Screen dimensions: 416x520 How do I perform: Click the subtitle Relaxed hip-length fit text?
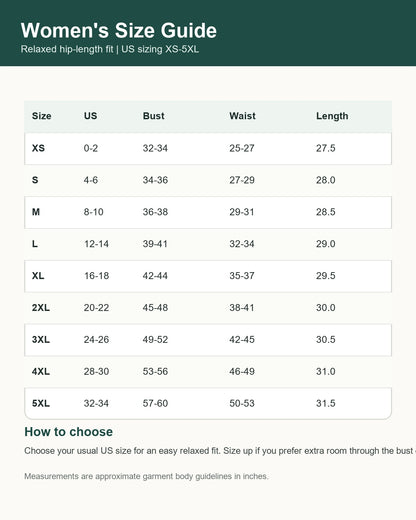click(67, 49)
